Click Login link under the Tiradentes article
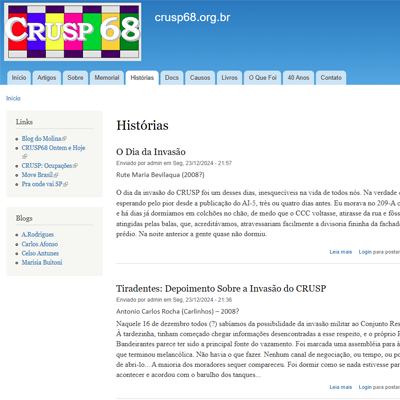The height and width of the screenshot is (400, 400). [x=365, y=387]
